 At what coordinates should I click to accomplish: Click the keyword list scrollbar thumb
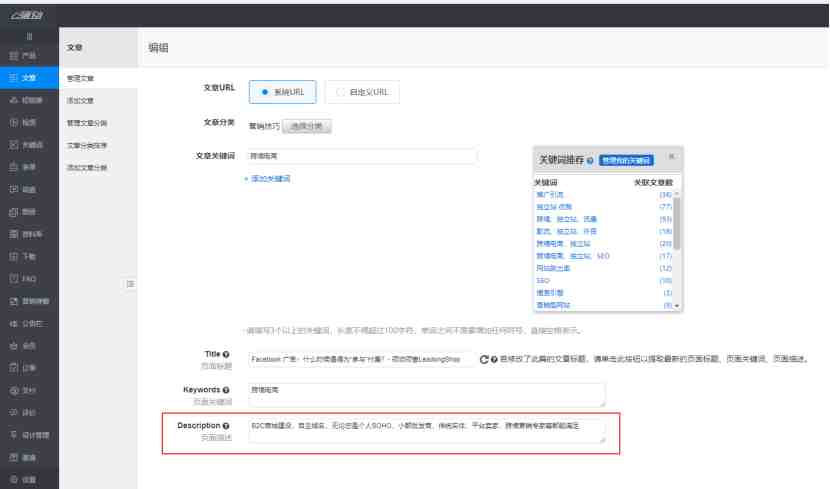676,223
